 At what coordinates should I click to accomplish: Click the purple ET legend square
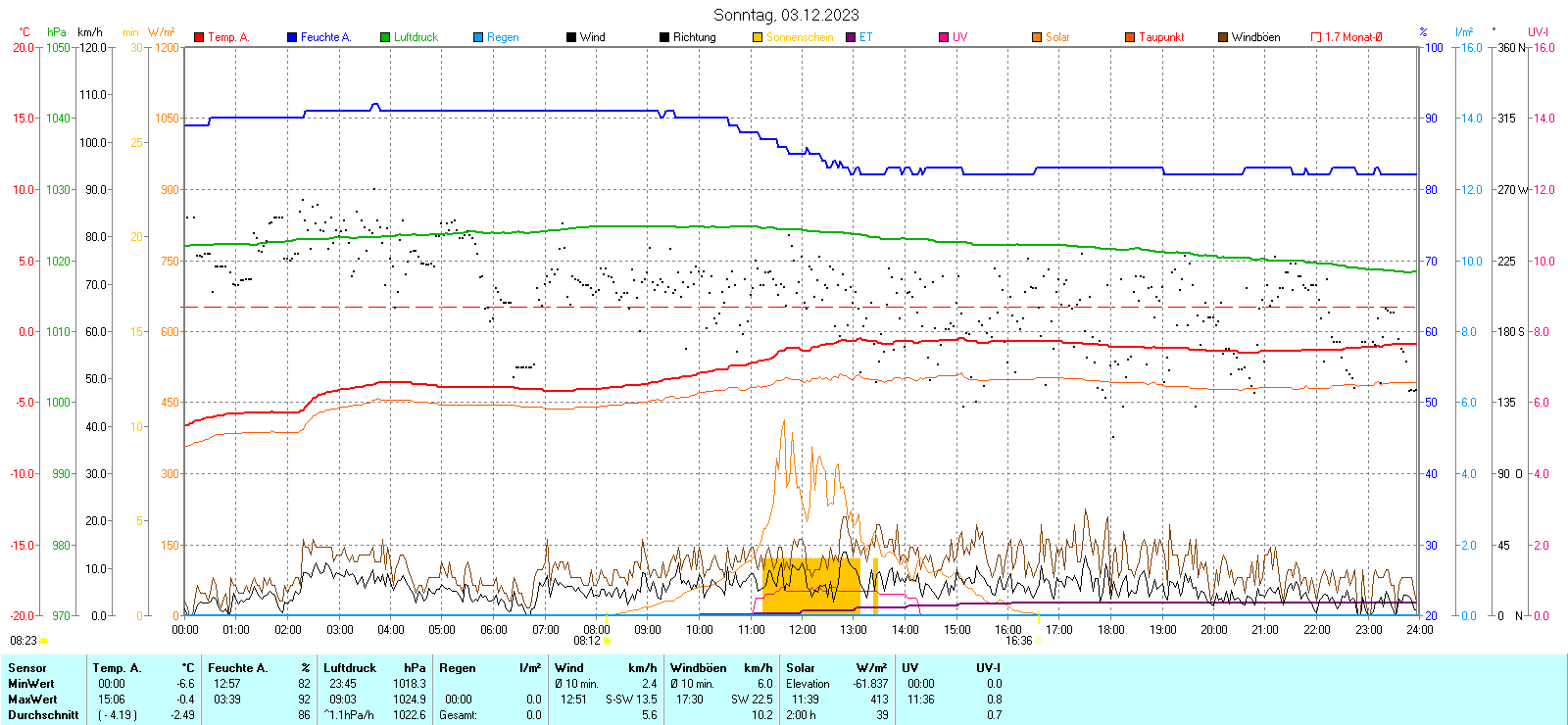(x=851, y=37)
